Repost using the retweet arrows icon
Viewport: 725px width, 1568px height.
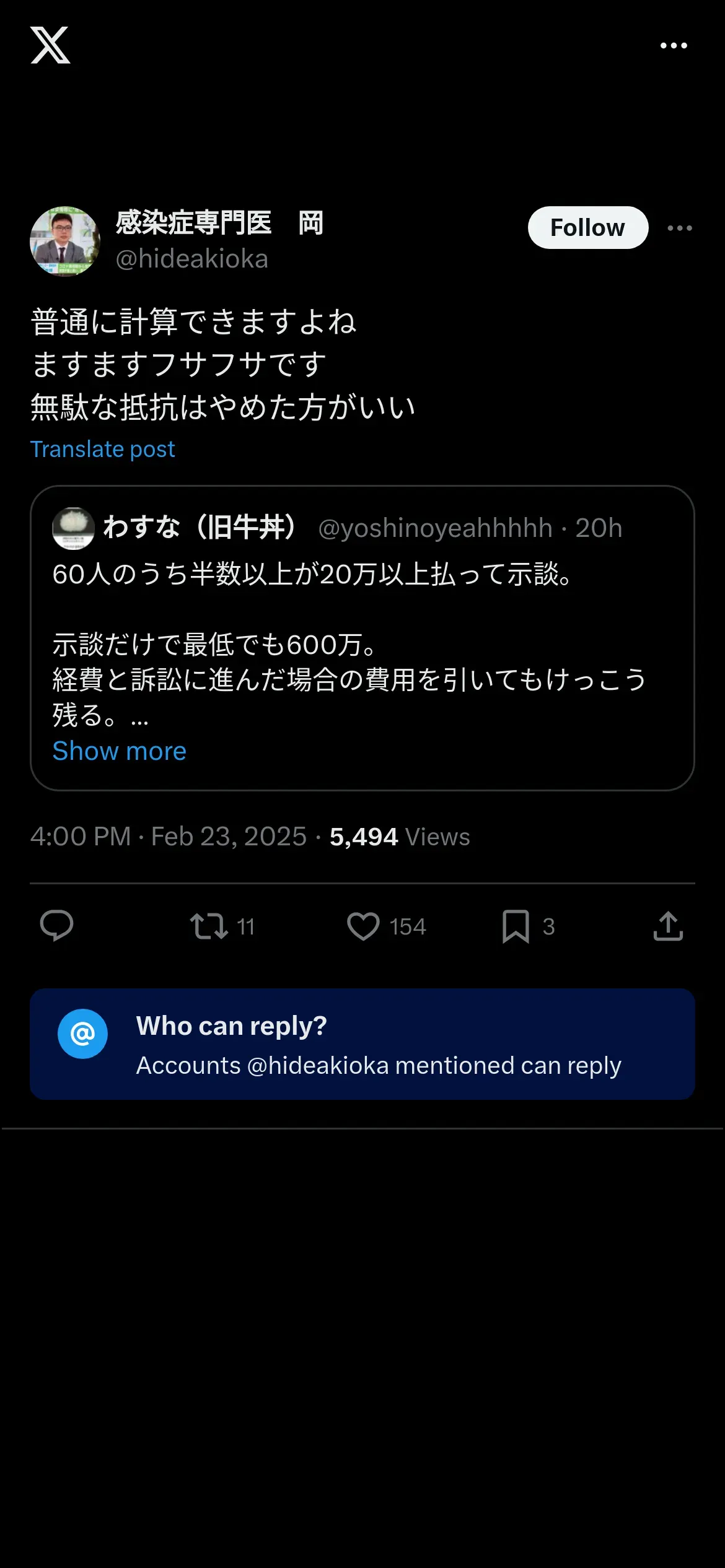(209, 926)
